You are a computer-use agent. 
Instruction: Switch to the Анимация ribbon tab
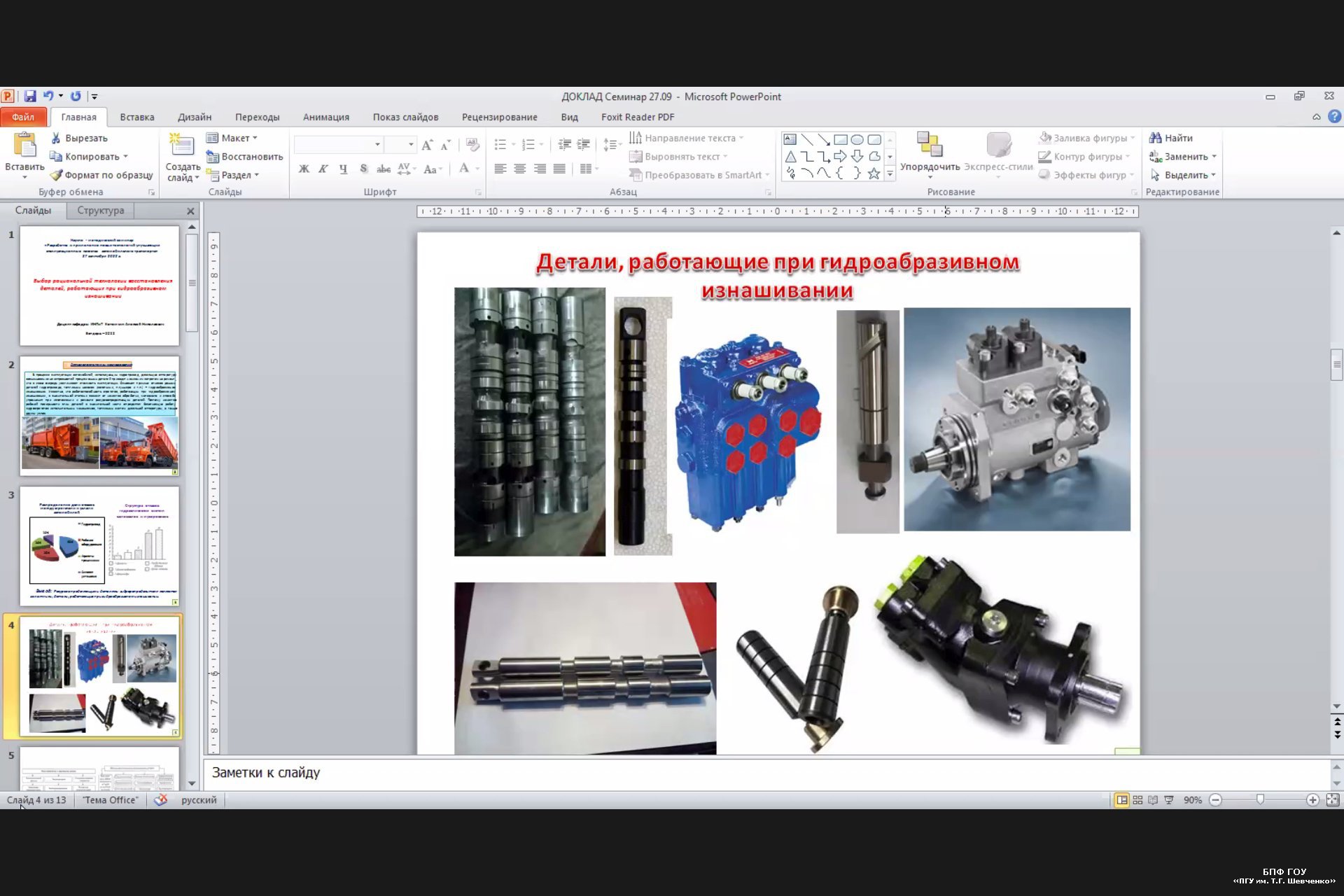point(326,117)
